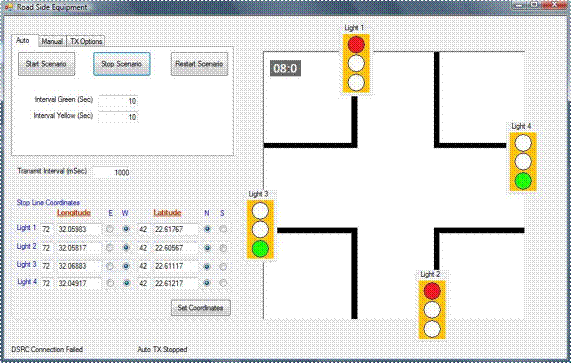Click the application icon in title bar
The height and width of the screenshot is (363, 571).
[8, 7]
